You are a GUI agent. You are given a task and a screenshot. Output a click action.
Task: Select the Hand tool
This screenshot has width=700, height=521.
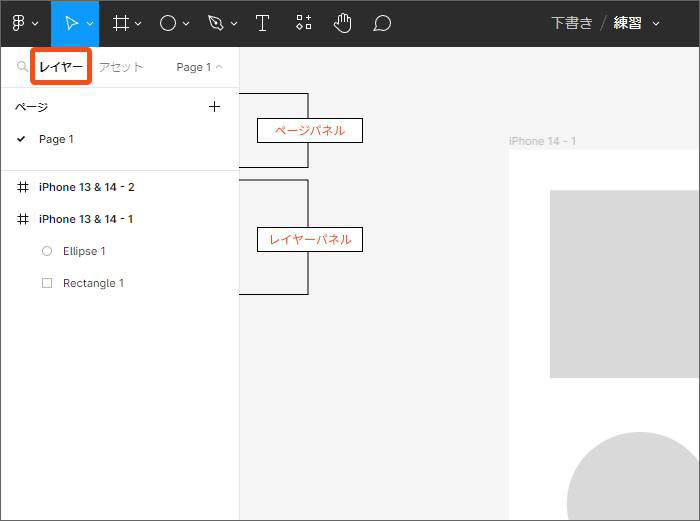pyautogui.click(x=343, y=23)
